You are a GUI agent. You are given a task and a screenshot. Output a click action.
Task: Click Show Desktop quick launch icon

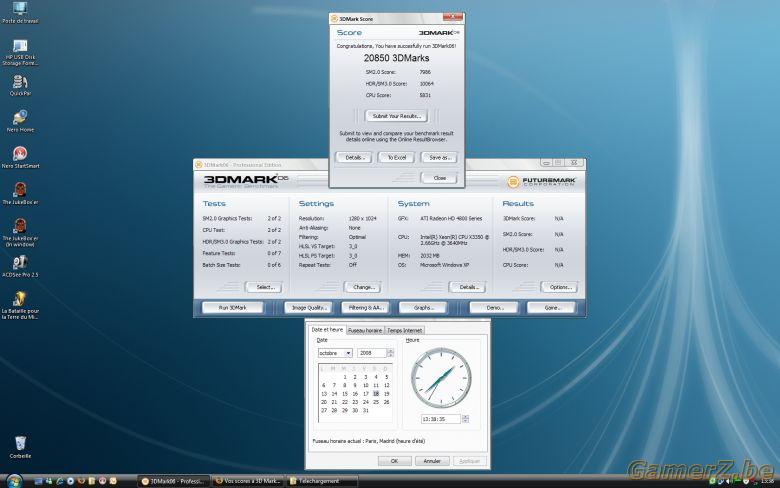[38, 481]
